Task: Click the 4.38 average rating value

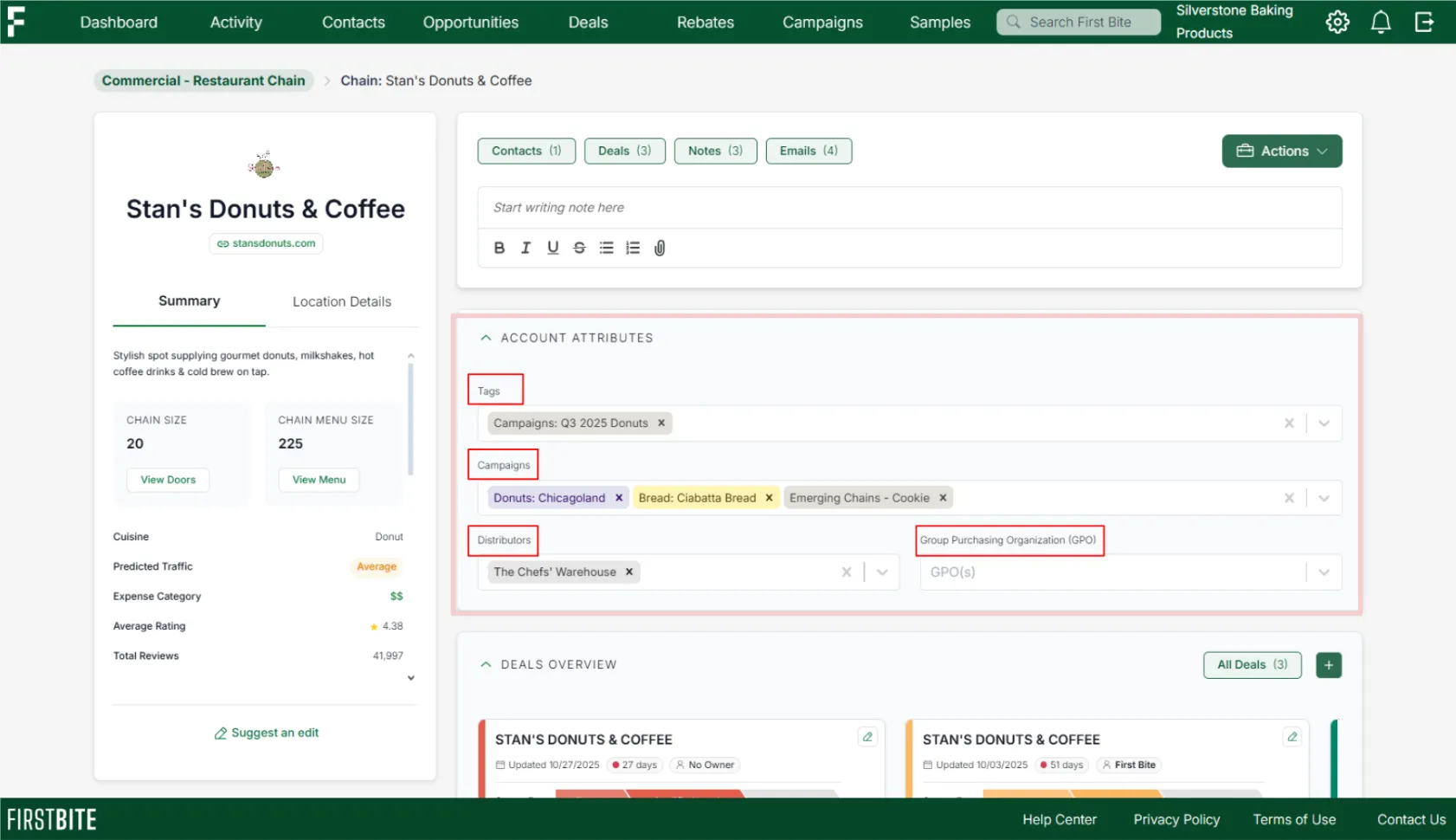Action: (392, 626)
